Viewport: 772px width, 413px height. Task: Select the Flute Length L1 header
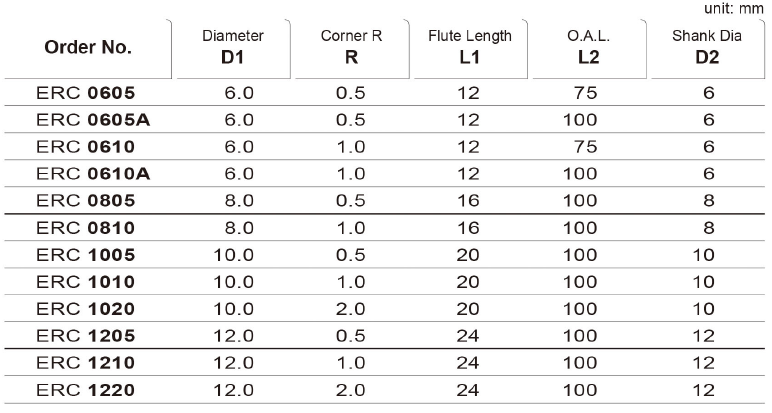point(470,47)
